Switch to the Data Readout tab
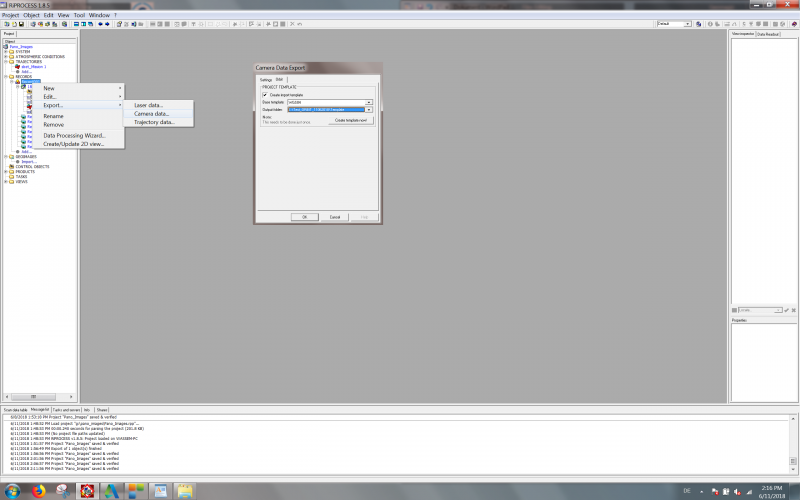The image size is (800, 500). point(768,34)
